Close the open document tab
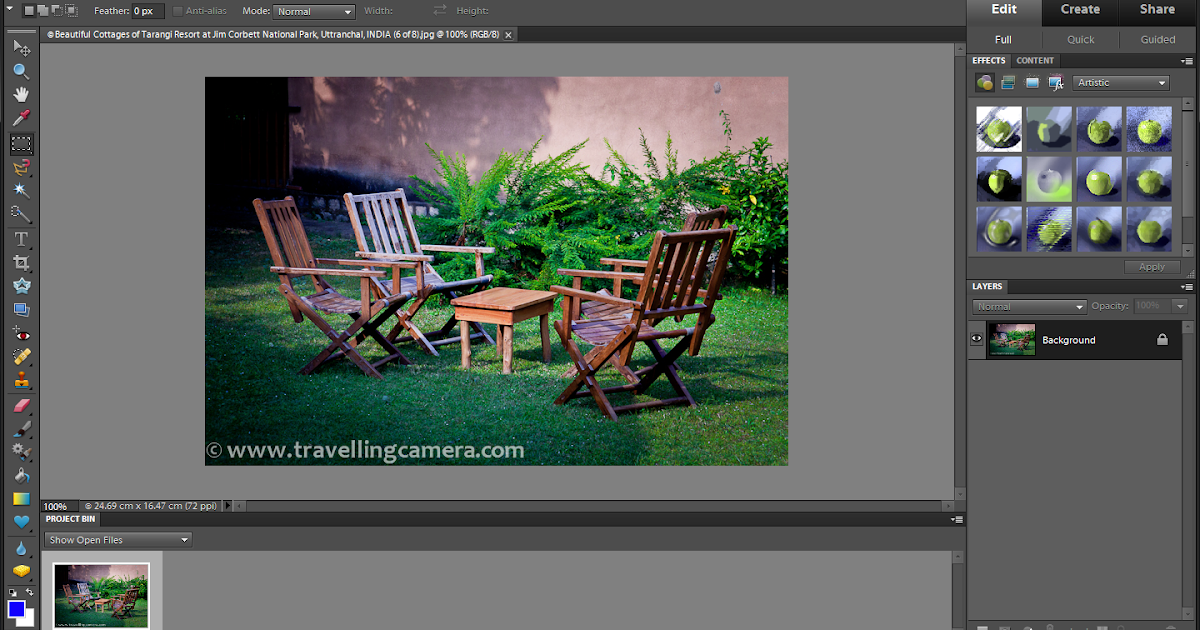 point(508,34)
